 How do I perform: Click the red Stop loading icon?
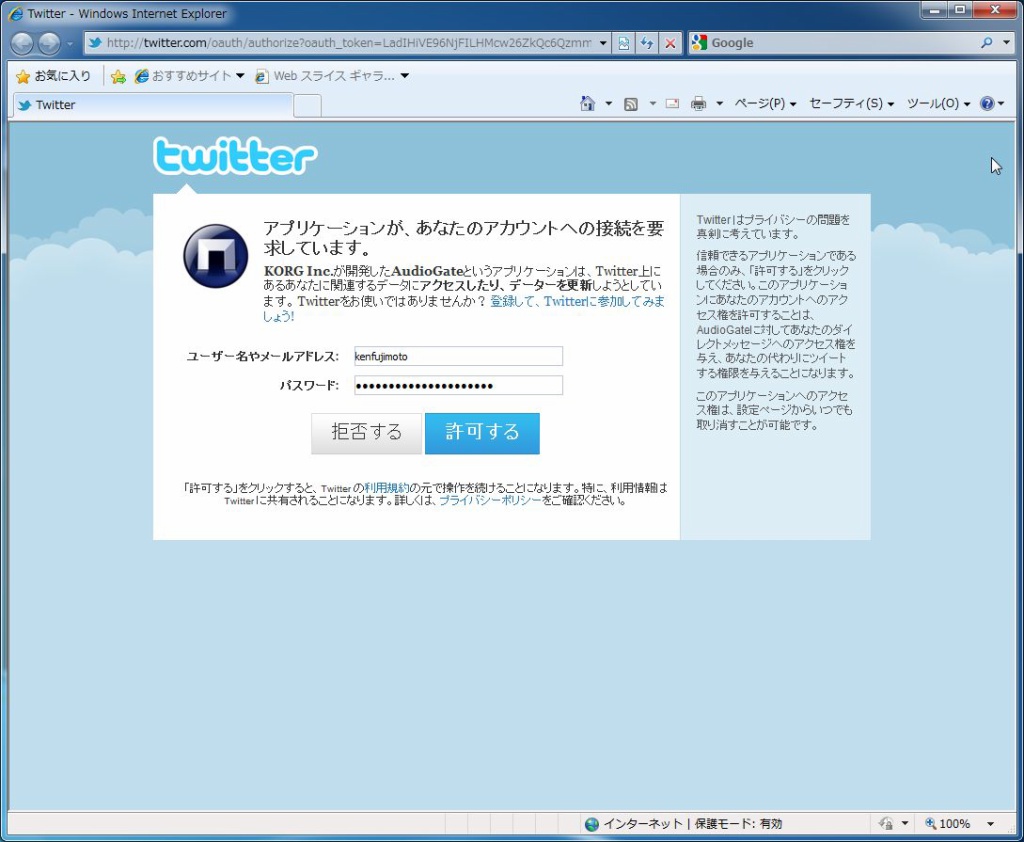click(670, 43)
